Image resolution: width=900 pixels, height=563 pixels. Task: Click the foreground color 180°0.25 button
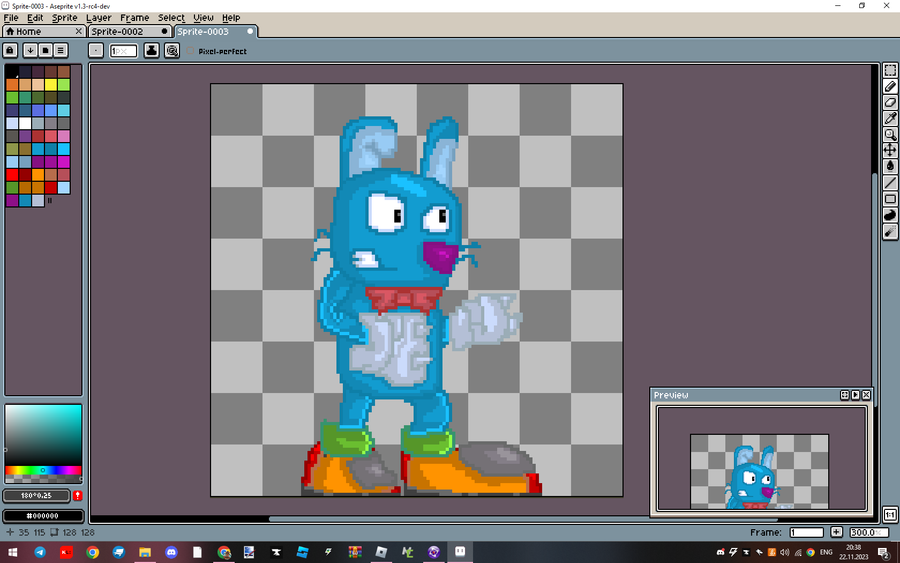pyautogui.click(x=36, y=495)
